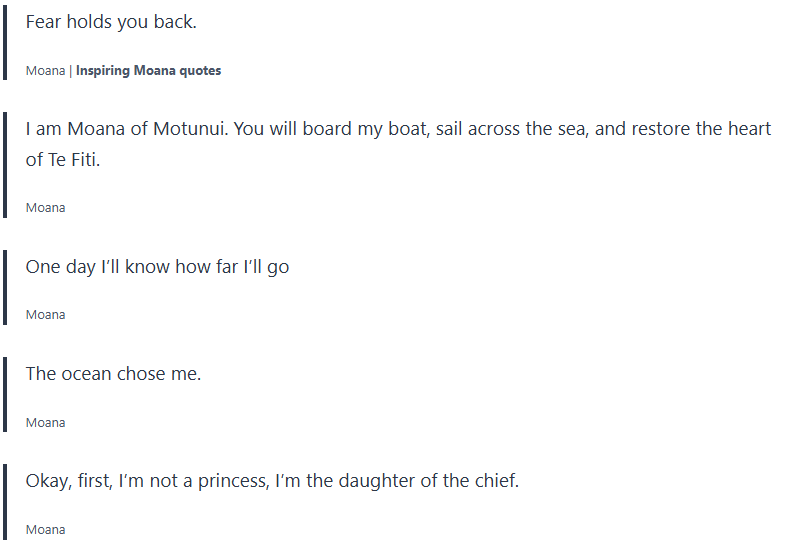Click the "Fear holds you back." quote
This screenshot has height=545, width=807.
coord(111,22)
